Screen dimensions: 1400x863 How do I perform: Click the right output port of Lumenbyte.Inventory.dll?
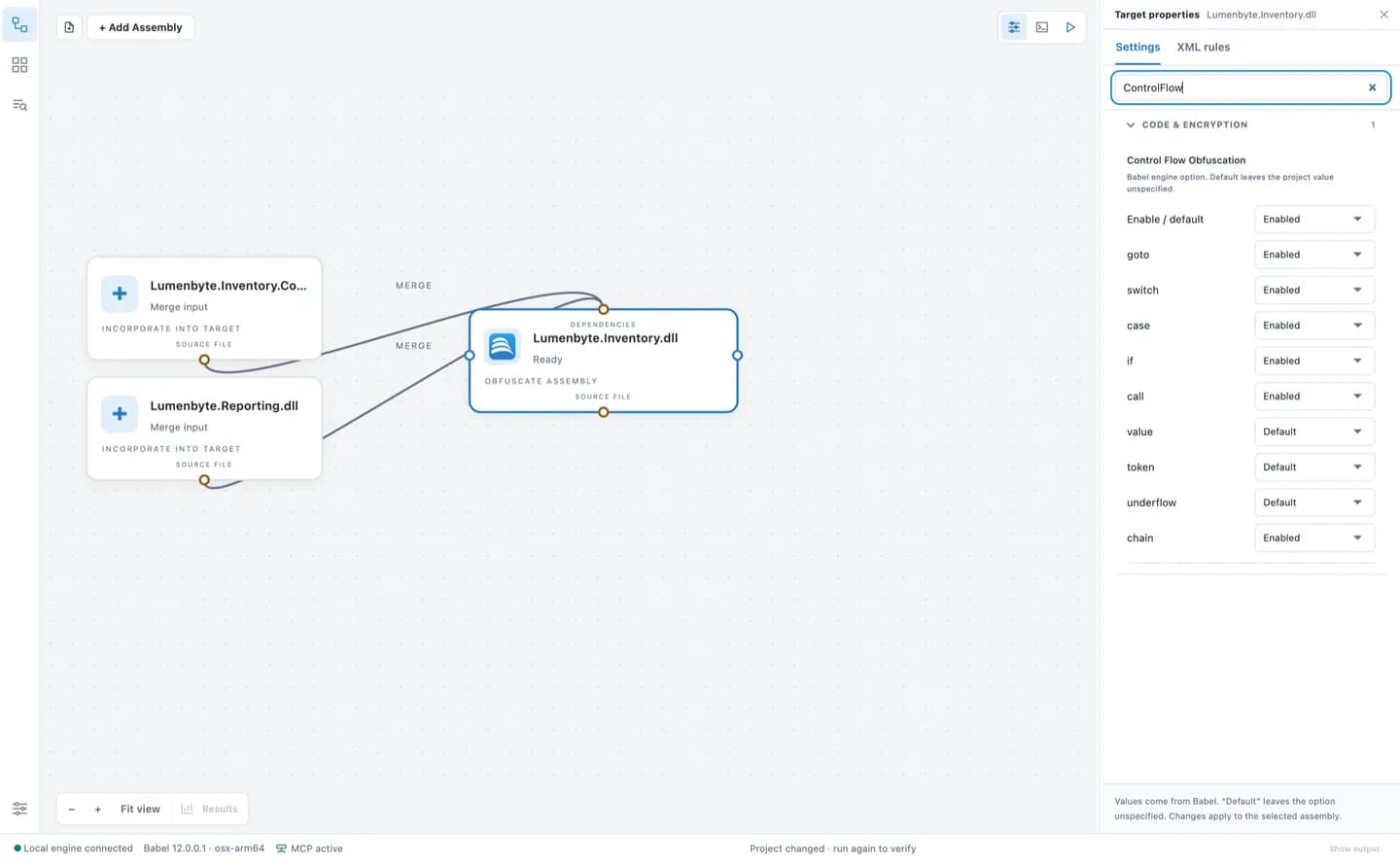tap(737, 356)
